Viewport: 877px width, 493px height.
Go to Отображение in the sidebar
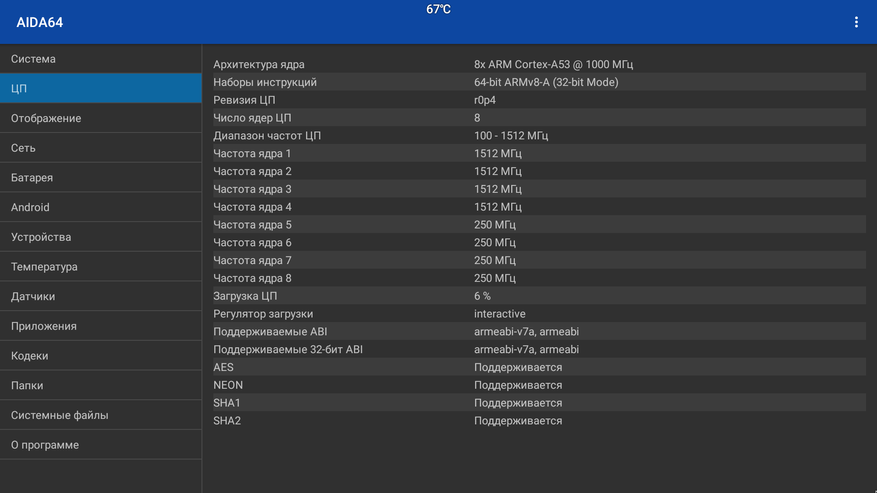click(x=101, y=118)
